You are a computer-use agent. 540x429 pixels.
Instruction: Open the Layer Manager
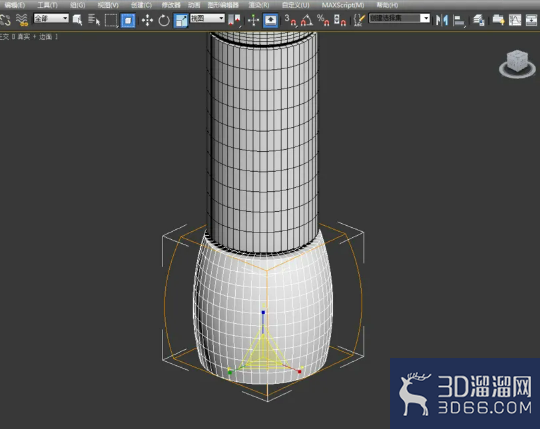[479, 20]
